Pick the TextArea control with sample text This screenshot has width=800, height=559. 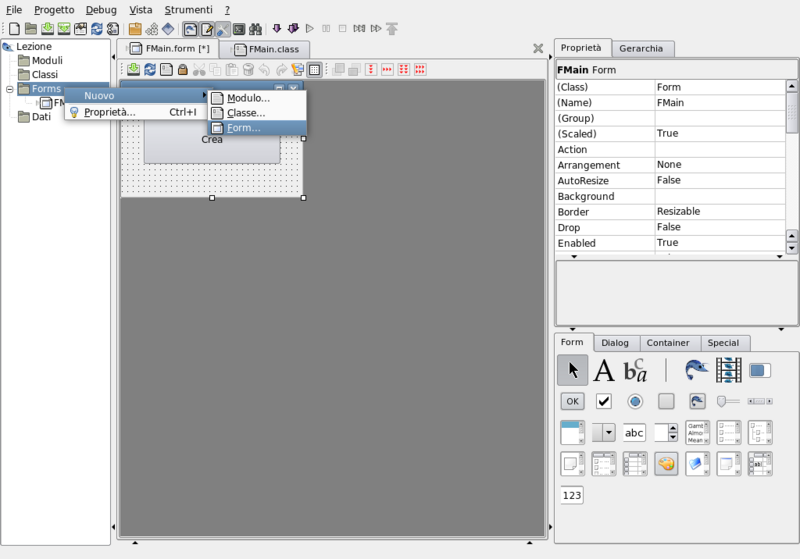[697, 433]
